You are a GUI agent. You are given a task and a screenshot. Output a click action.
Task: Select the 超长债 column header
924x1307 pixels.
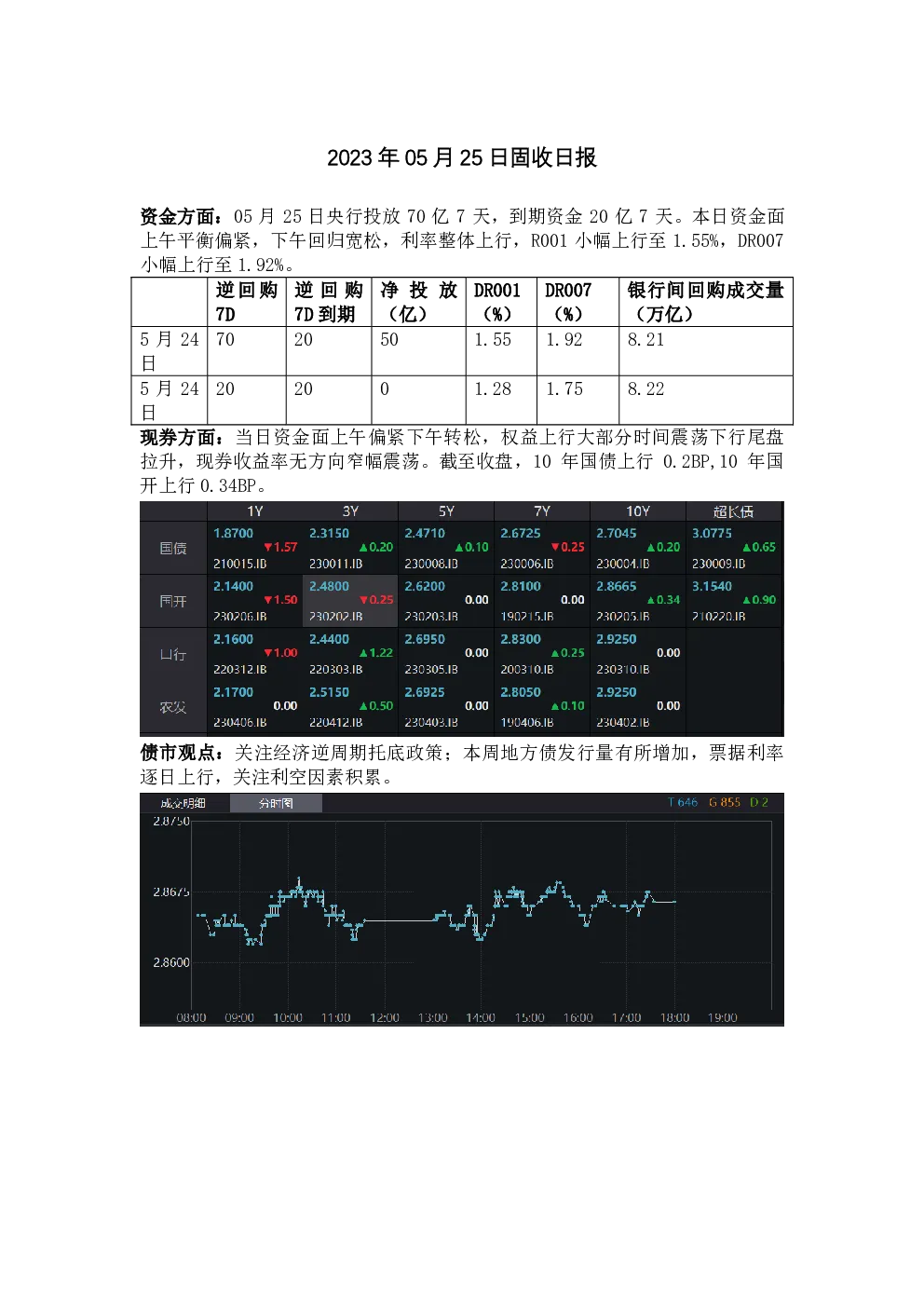tap(734, 511)
